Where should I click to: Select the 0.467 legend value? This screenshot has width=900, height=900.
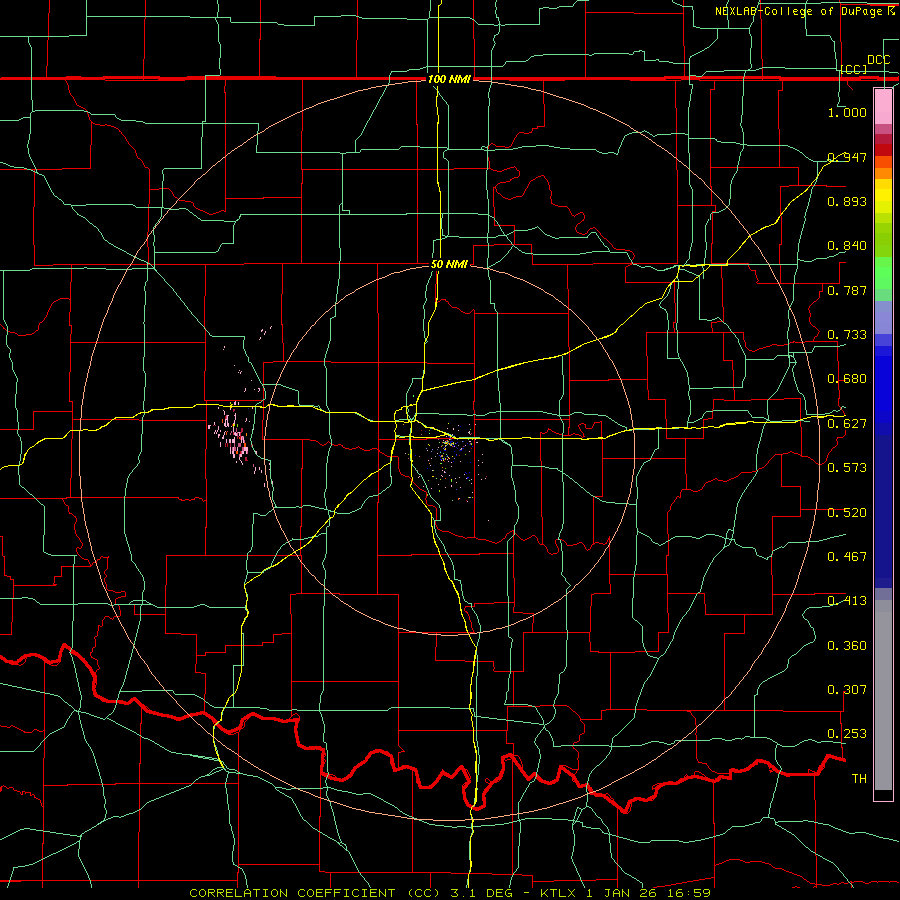click(847, 557)
